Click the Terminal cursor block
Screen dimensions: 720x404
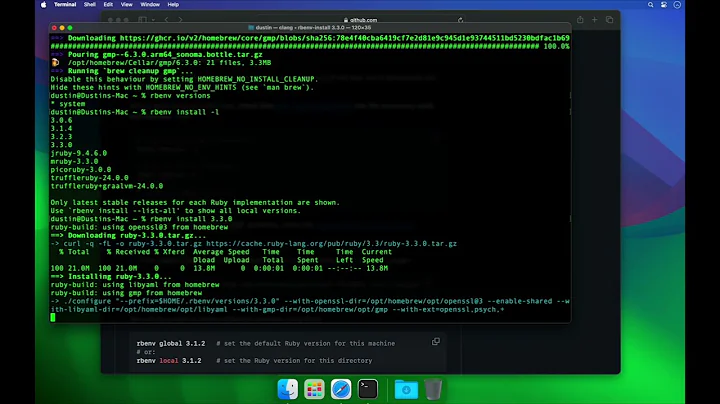(x=53, y=317)
